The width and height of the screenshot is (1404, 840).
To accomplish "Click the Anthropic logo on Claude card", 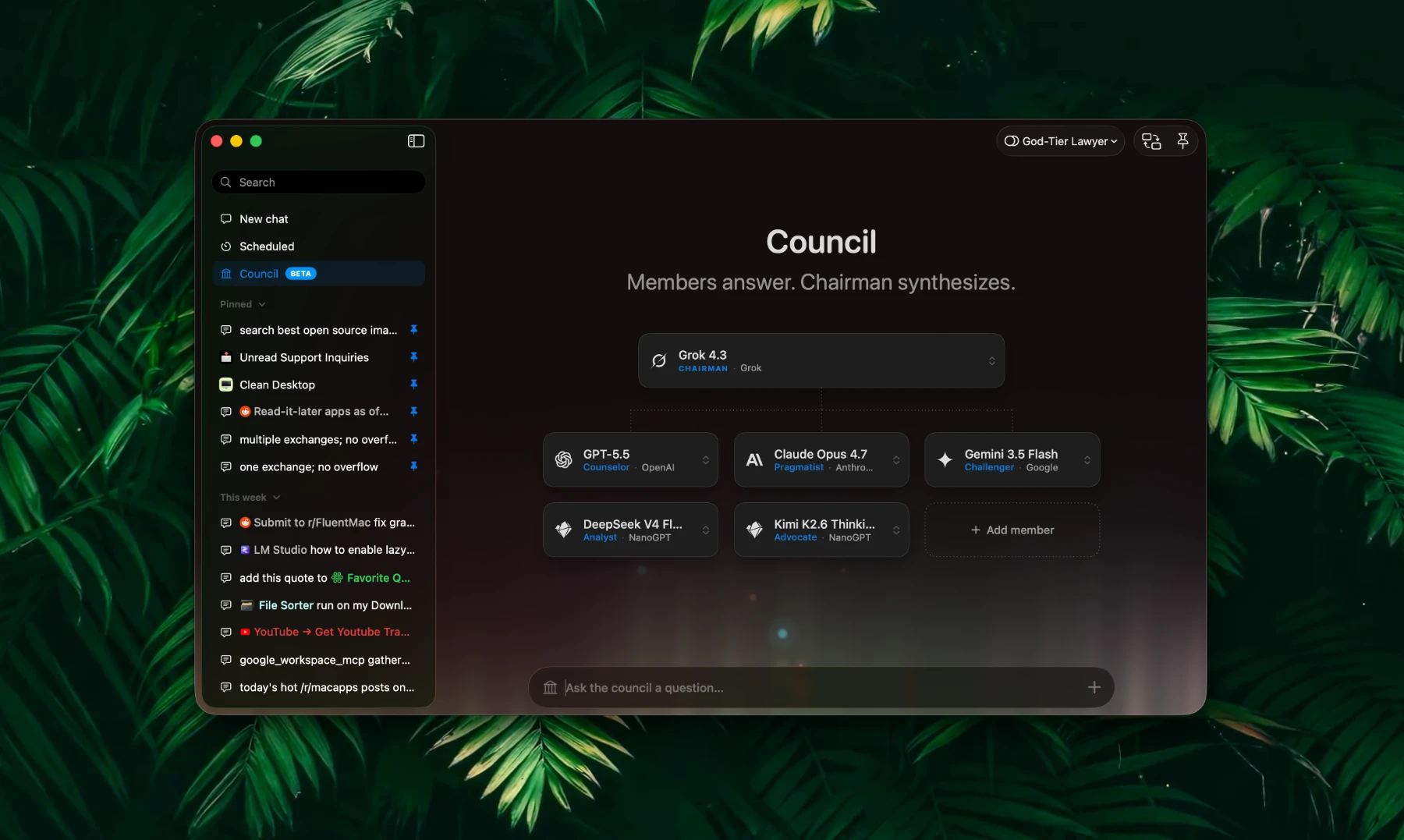I will point(754,460).
